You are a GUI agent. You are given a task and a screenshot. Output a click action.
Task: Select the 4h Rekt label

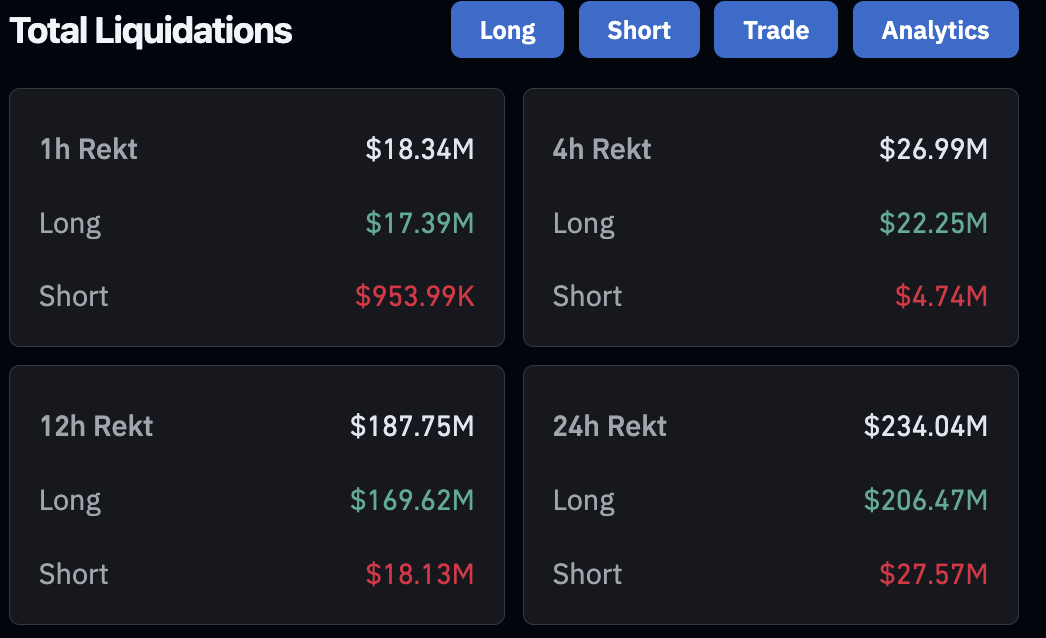pos(602,149)
